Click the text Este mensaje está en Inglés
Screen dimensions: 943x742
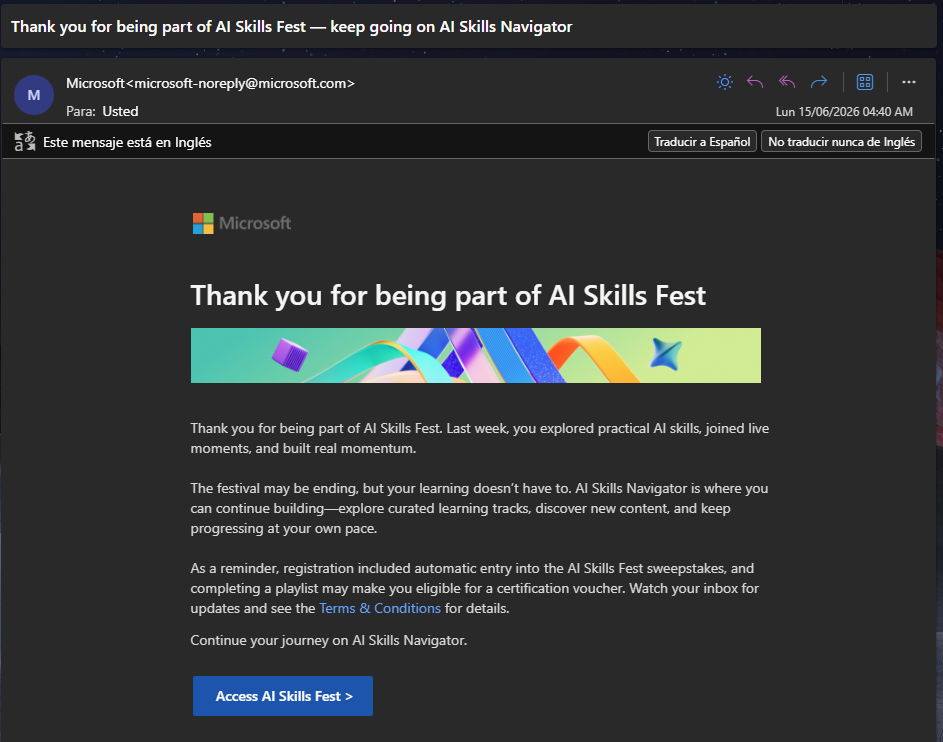[127, 143]
